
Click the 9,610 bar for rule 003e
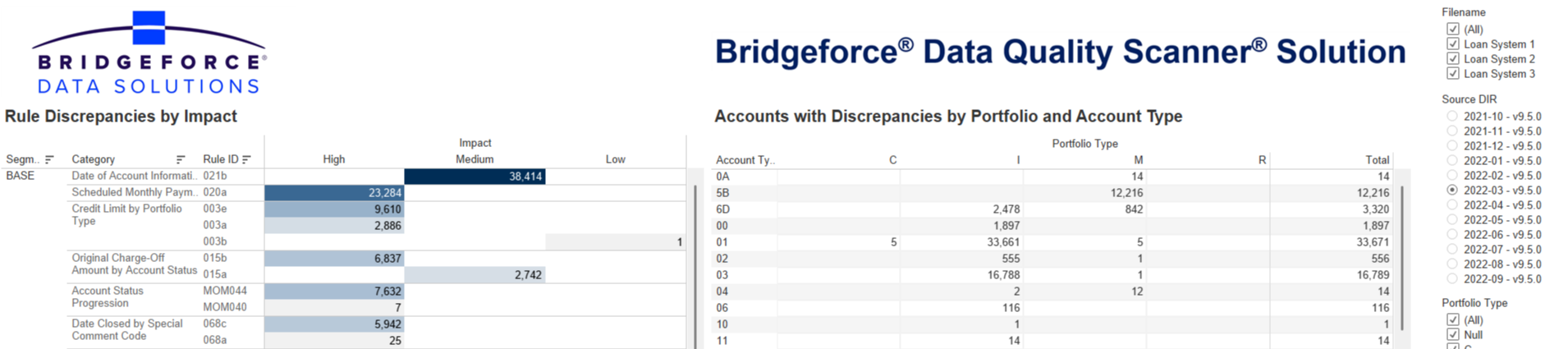[x=334, y=209]
